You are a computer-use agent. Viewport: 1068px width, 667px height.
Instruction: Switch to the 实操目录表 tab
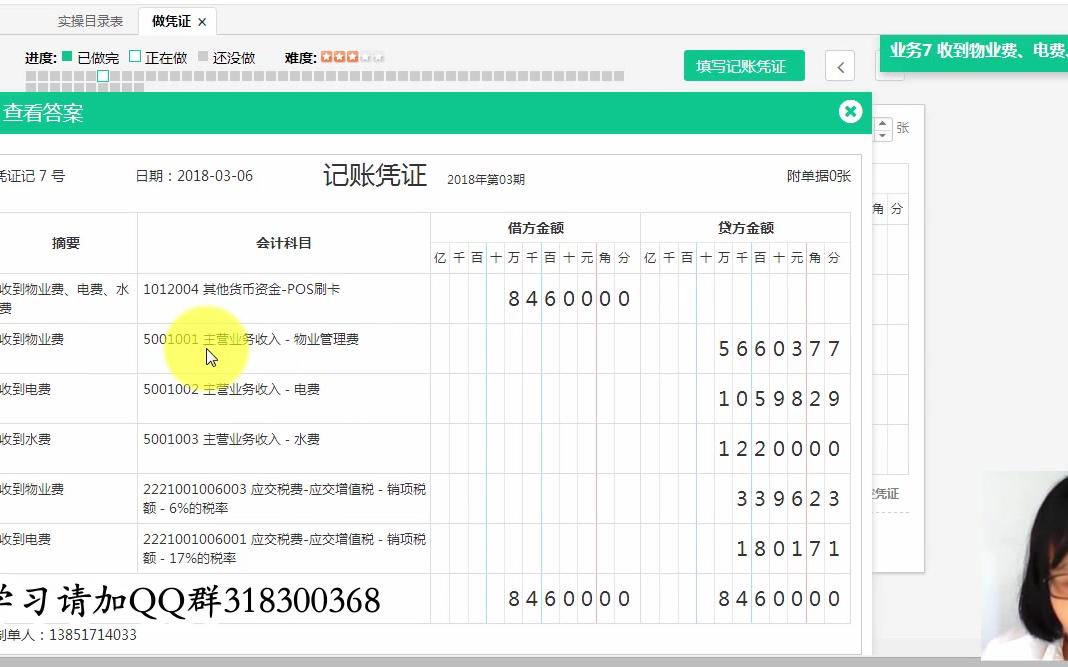90,20
